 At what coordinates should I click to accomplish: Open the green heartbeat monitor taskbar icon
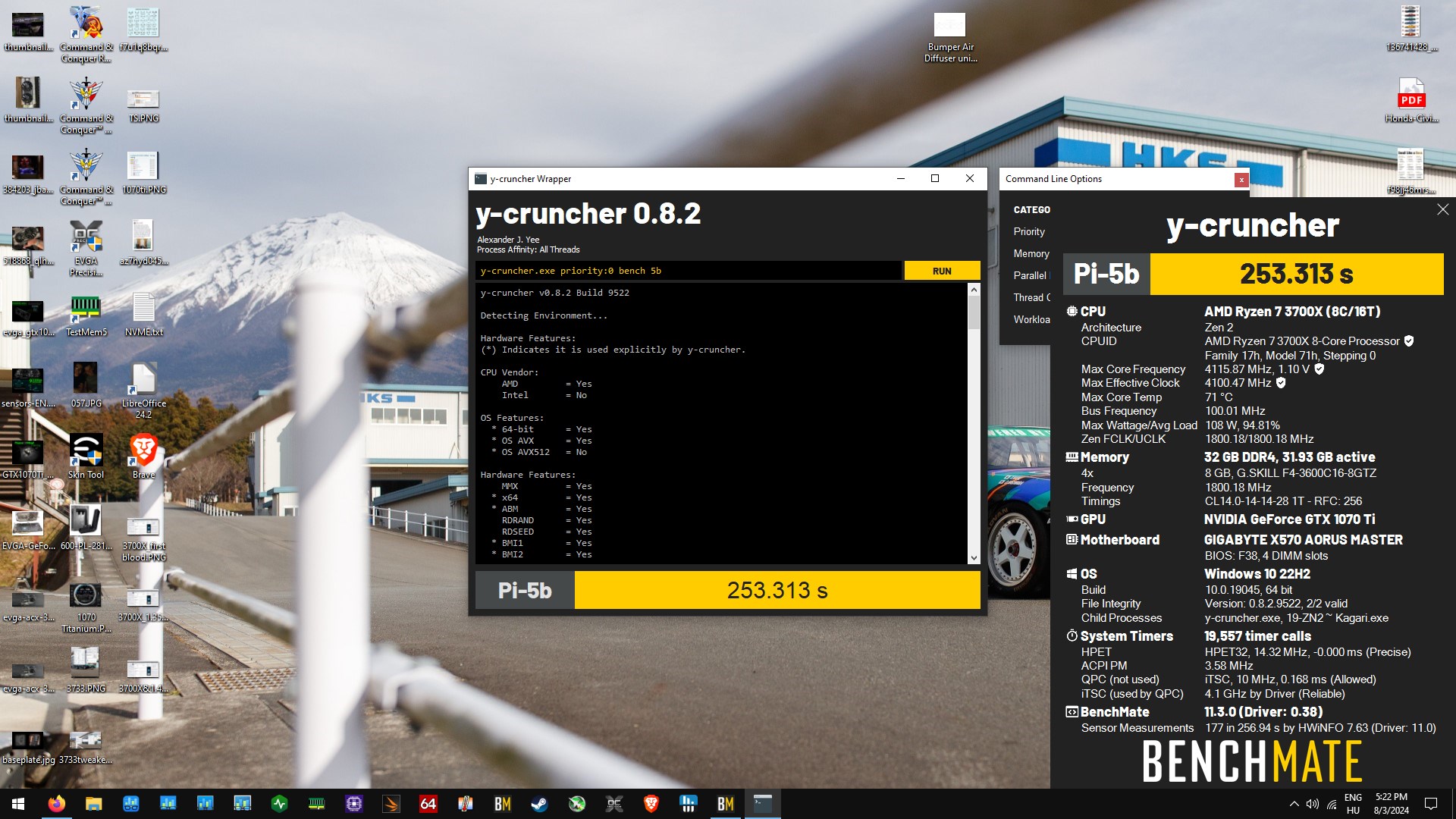click(x=279, y=804)
